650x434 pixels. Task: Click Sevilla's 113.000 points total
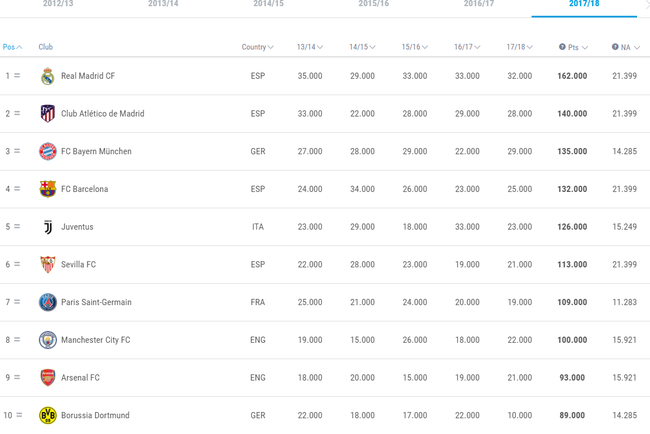[572, 264]
